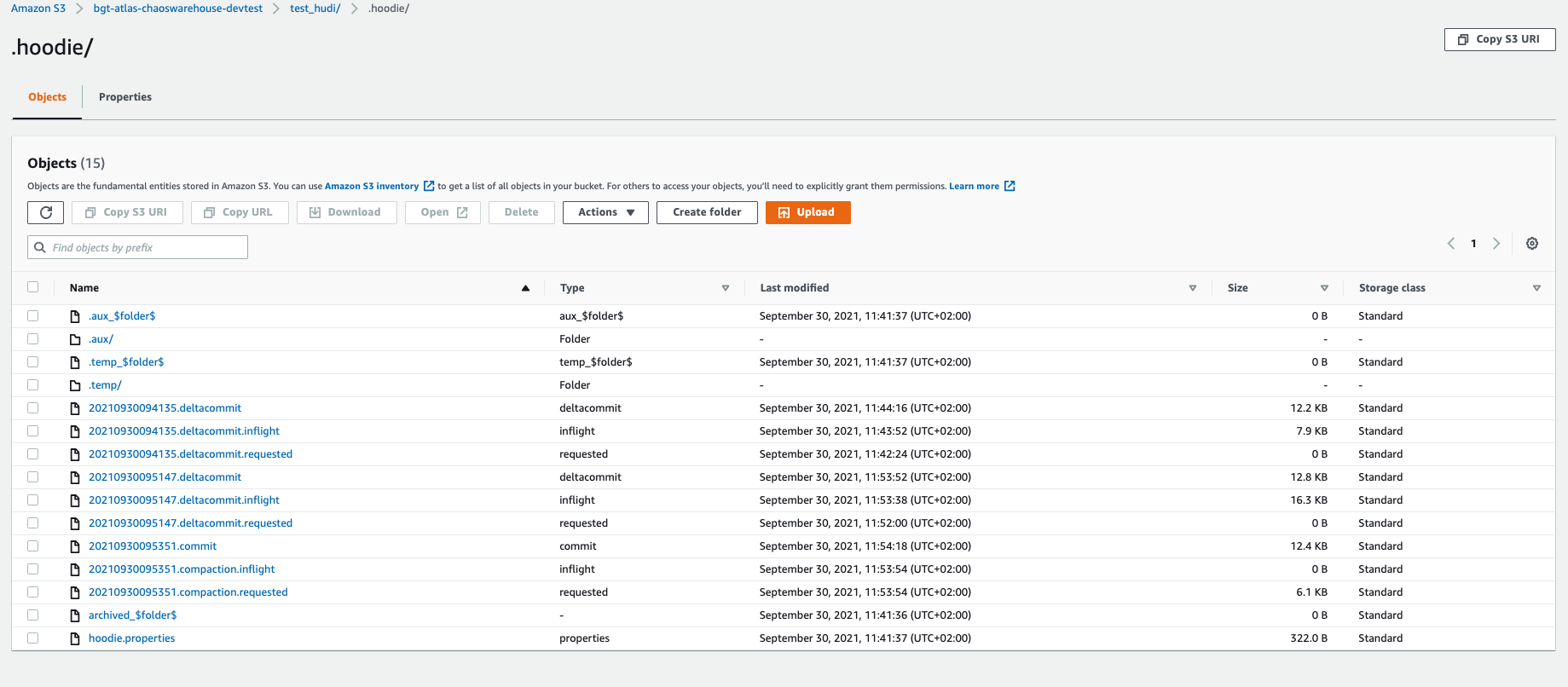The height and width of the screenshot is (687, 1568).
Task: Click file icon beside 20210930095351.compaction.requested
Action: coord(75,592)
